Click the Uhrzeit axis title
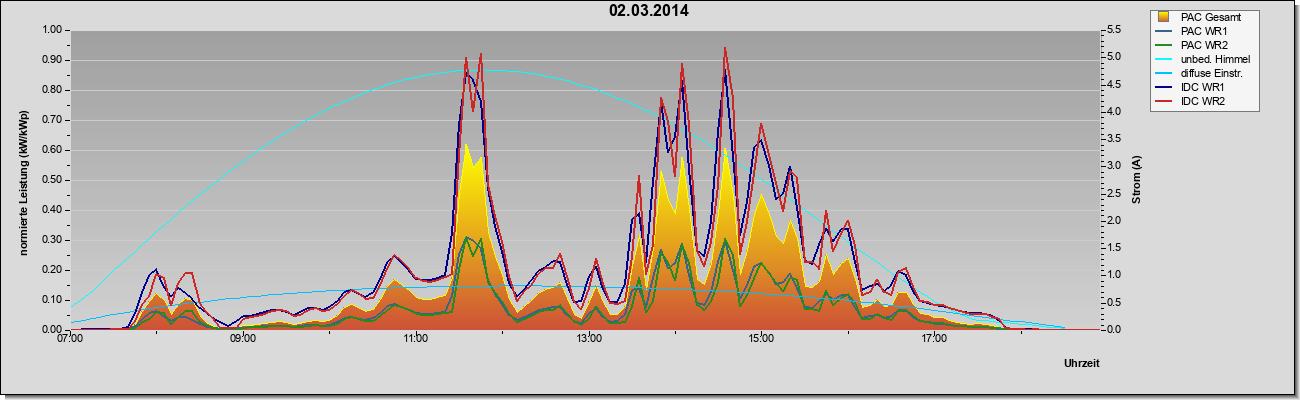The width and height of the screenshot is (1300, 400). (x=1082, y=364)
